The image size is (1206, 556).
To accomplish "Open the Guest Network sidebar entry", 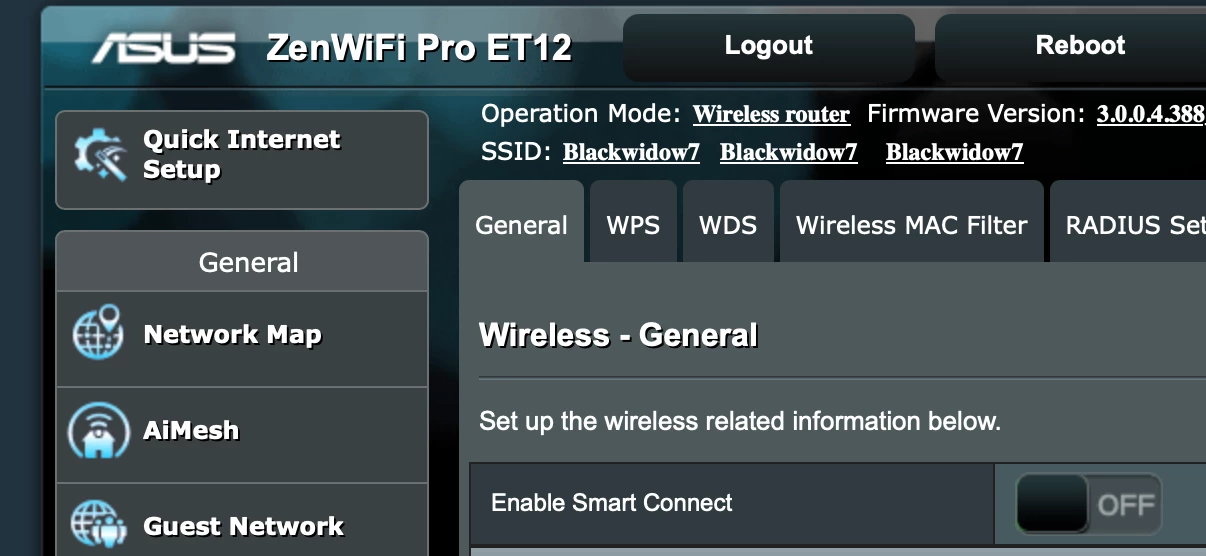I will tap(244, 526).
